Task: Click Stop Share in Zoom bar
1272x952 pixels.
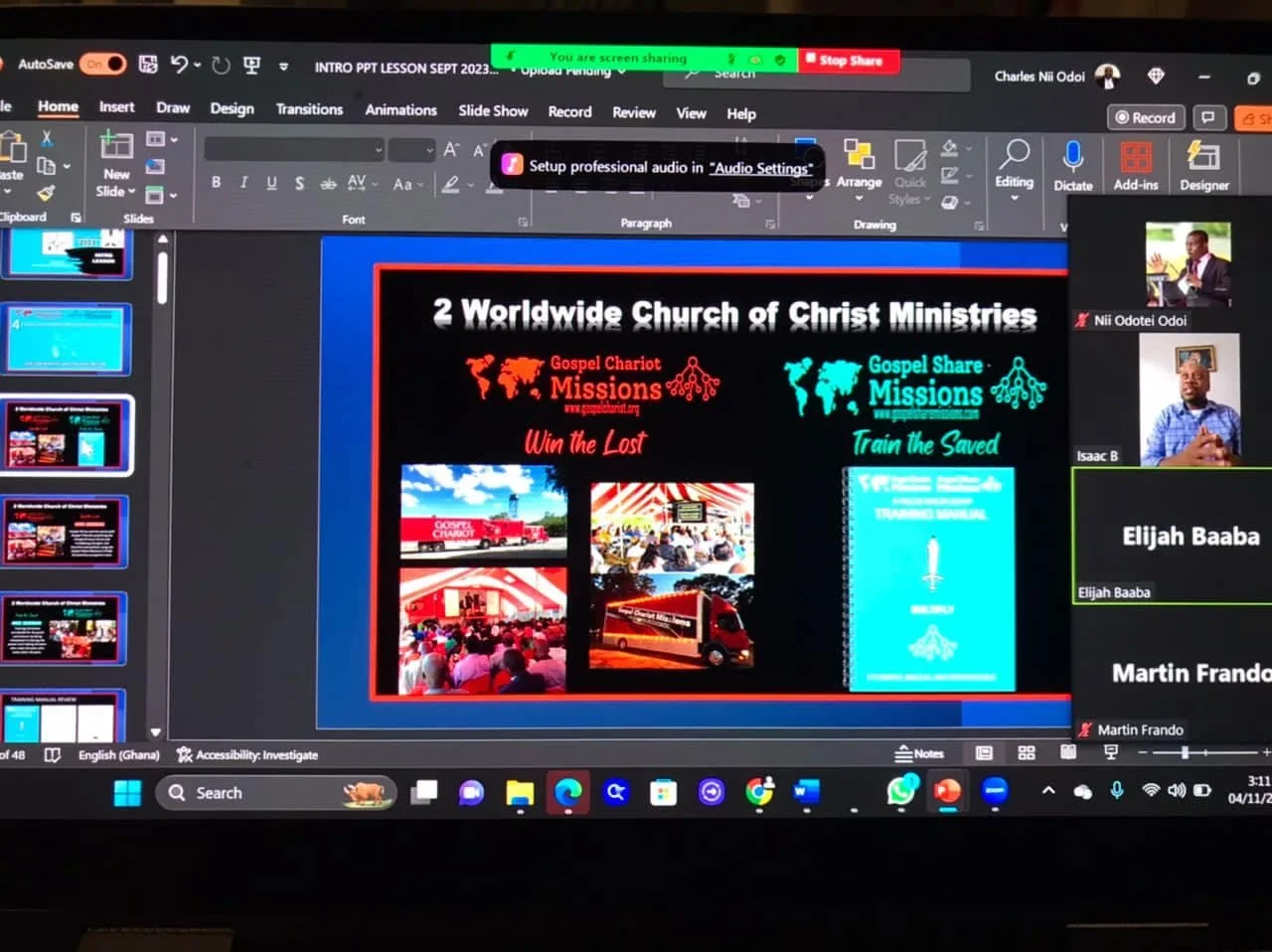Action: pos(851,60)
